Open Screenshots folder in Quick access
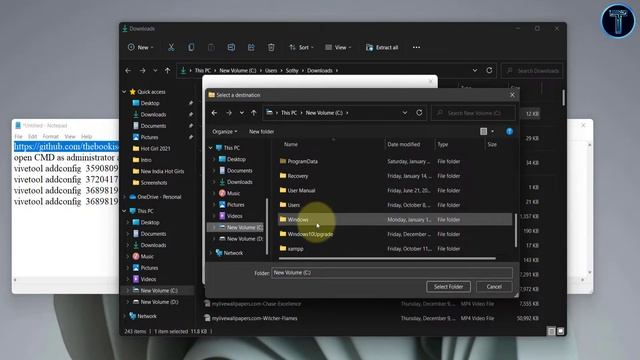The height and width of the screenshot is (360, 640). [x=153, y=183]
